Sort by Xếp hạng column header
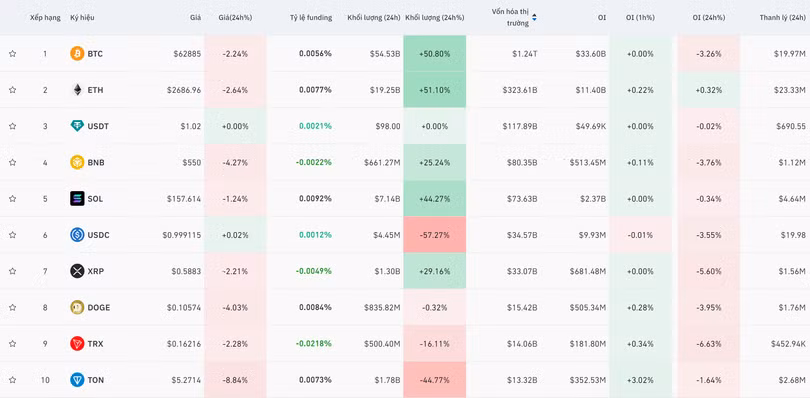The width and height of the screenshot is (810, 398). point(45,18)
